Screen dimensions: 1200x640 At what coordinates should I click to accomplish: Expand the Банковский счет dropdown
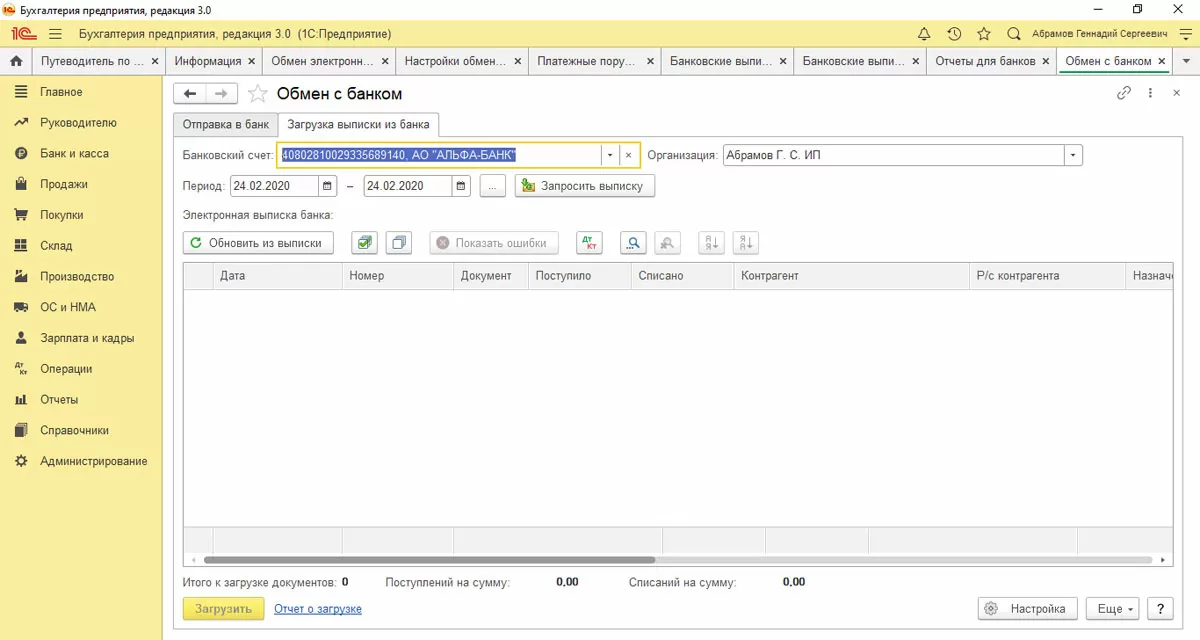pyautogui.click(x=609, y=156)
